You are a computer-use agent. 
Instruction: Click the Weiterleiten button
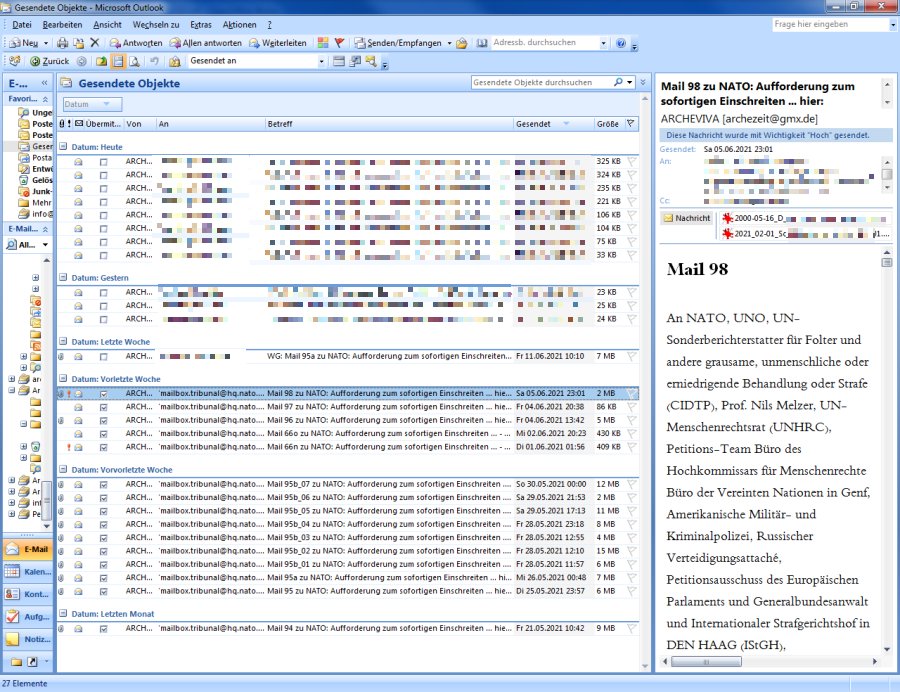(x=278, y=43)
